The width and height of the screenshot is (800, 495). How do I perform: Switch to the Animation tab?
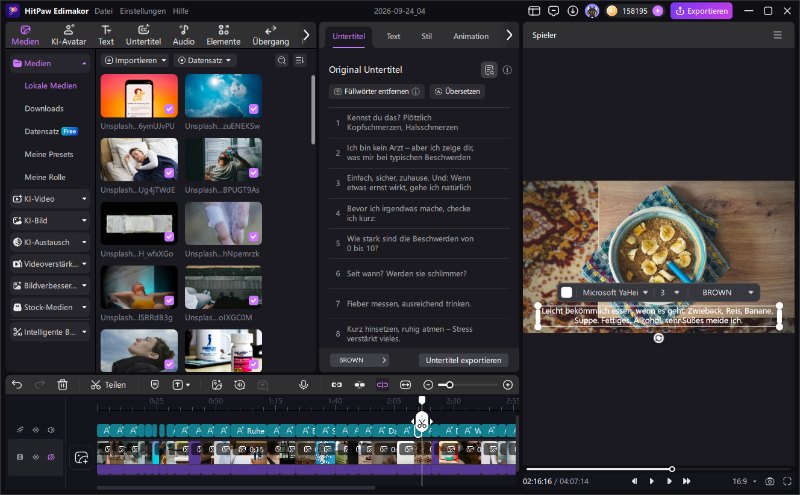[x=471, y=36]
